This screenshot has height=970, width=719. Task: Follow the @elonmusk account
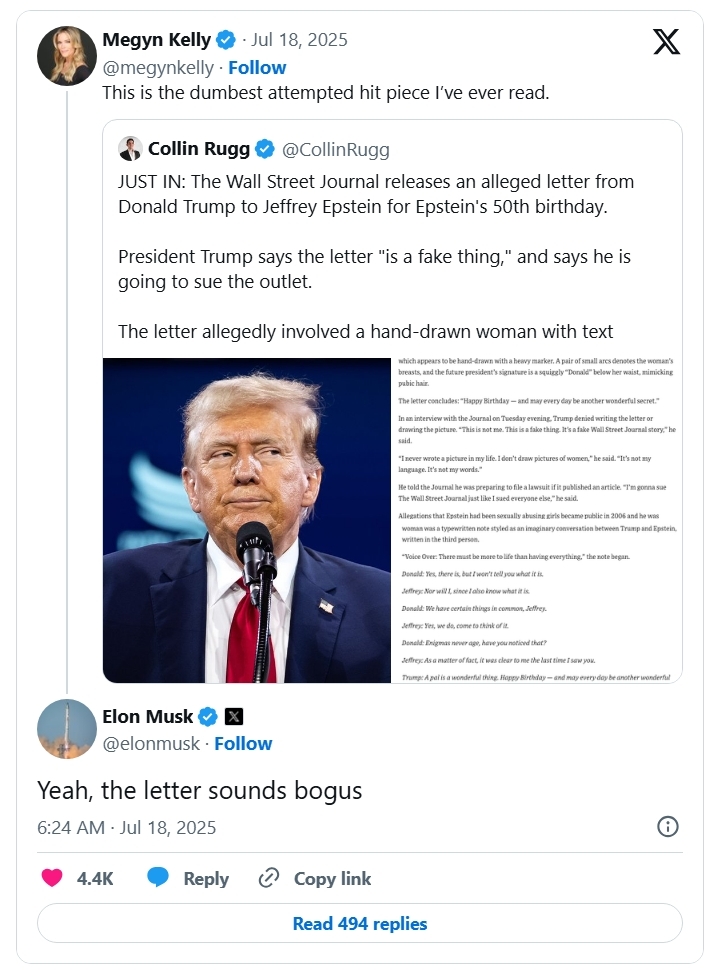(243, 744)
